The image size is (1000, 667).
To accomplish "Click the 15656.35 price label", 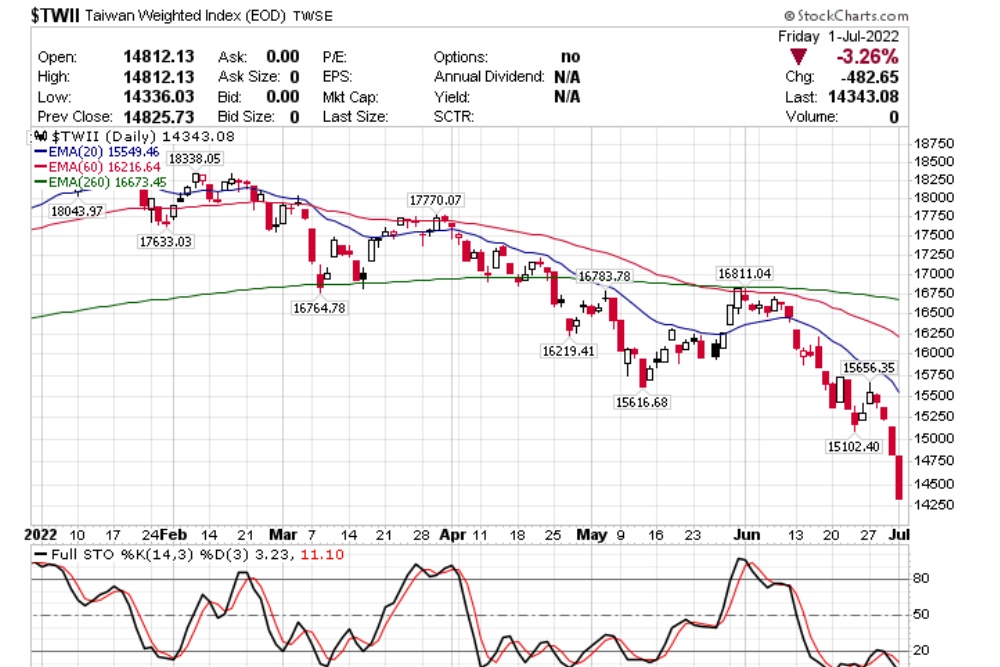I will pos(869,368).
